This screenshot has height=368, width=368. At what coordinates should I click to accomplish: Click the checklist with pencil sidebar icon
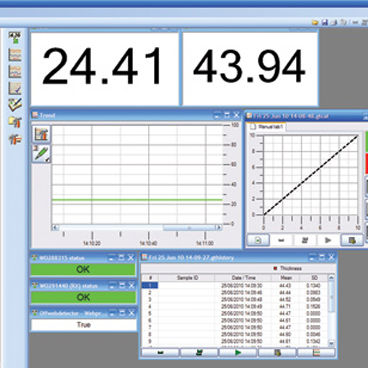point(15,105)
